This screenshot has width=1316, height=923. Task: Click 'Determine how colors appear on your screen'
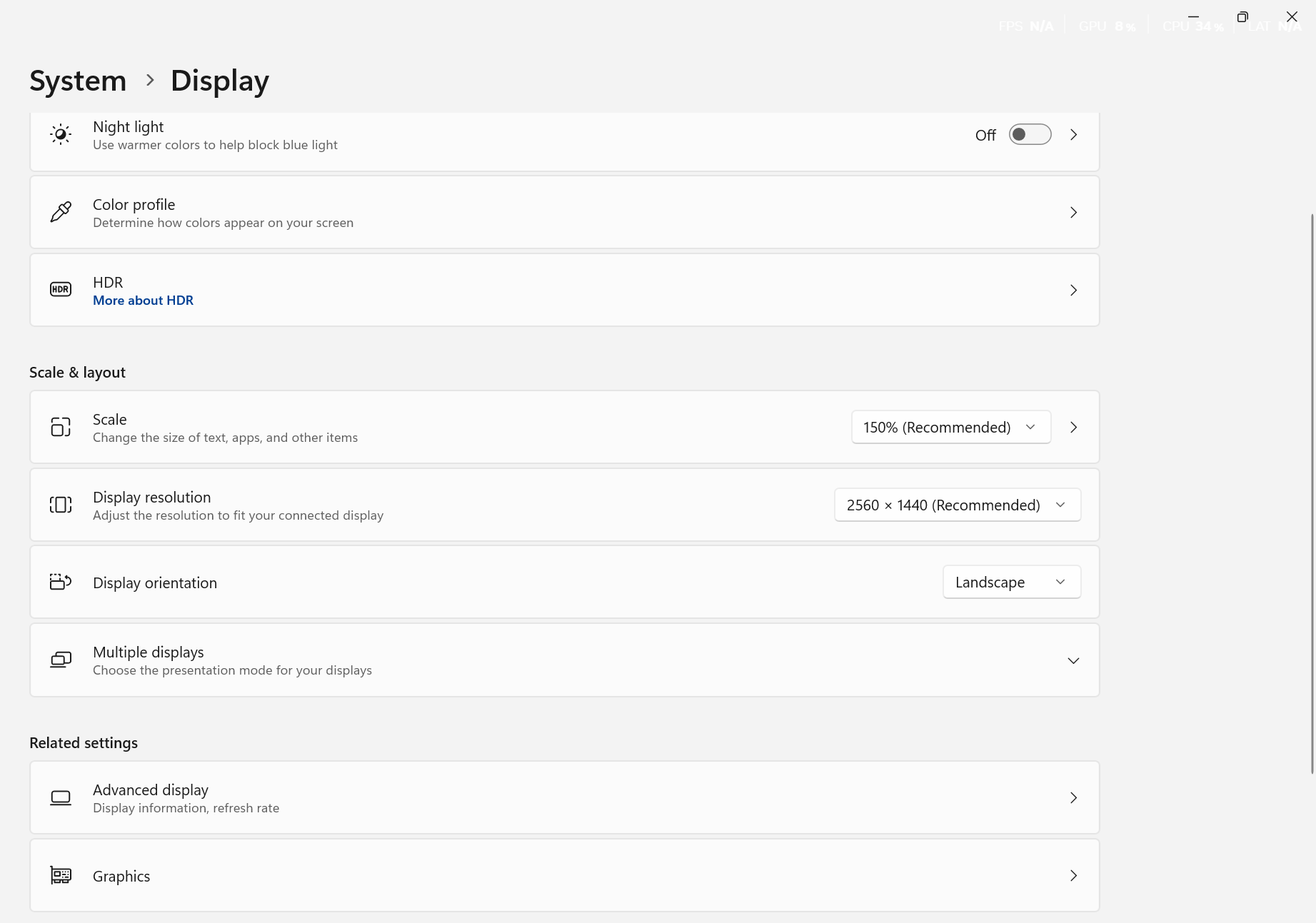click(x=223, y=223)
